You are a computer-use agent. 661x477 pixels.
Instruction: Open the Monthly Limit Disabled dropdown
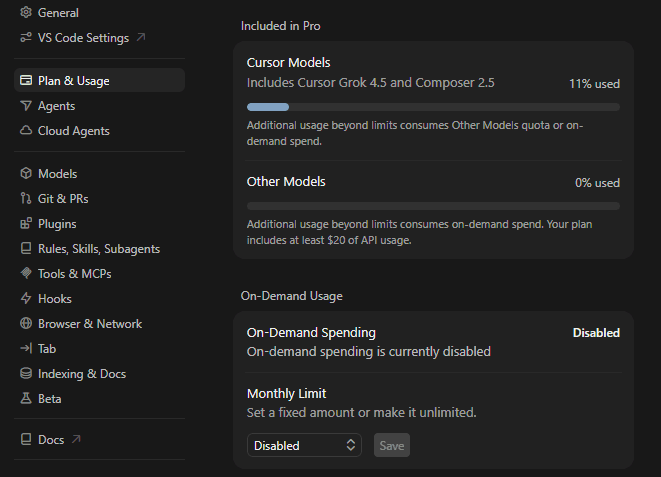304,445
